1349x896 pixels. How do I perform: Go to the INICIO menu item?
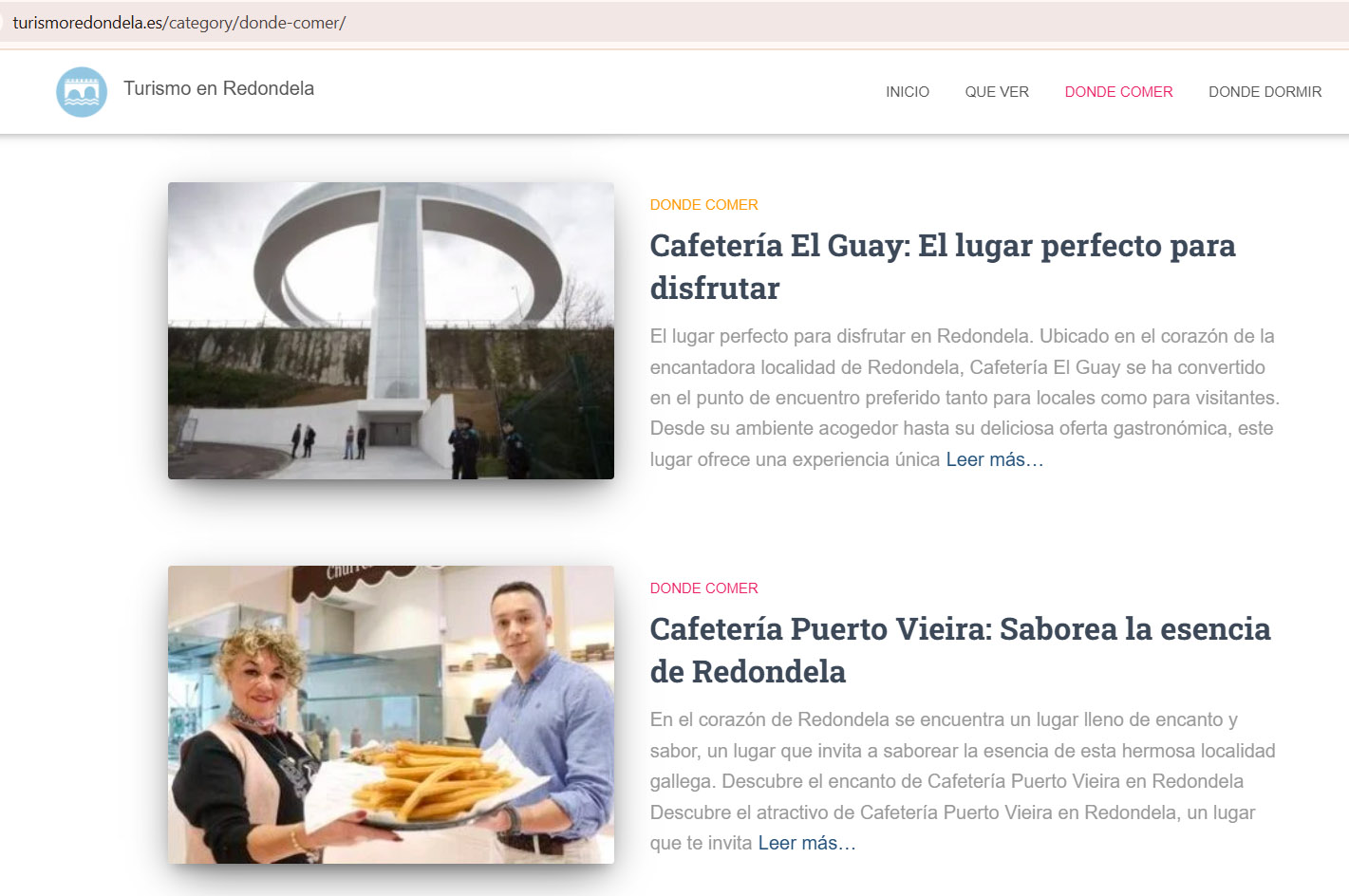(x=907, y=92)
